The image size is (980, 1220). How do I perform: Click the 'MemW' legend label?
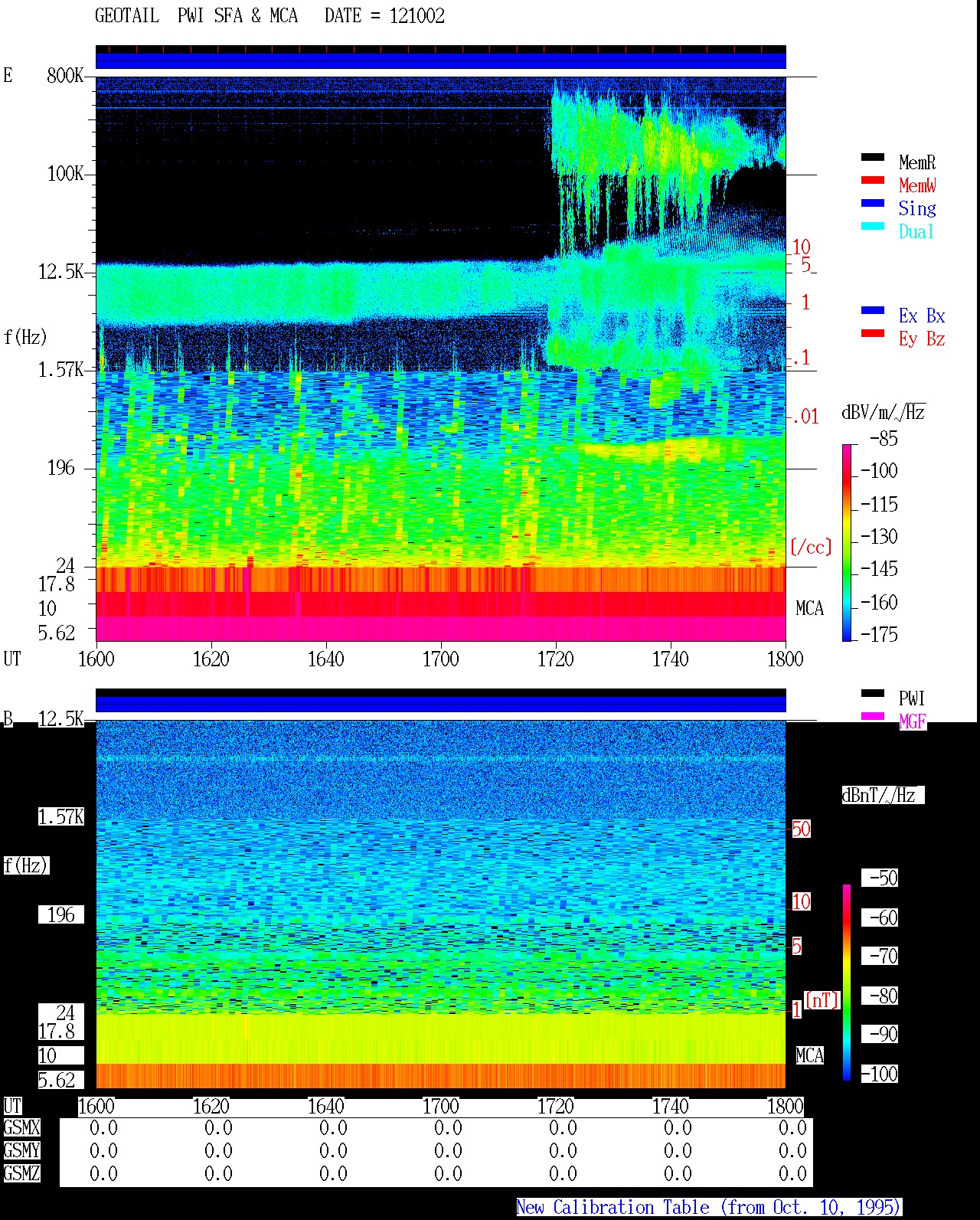(917, 185)
